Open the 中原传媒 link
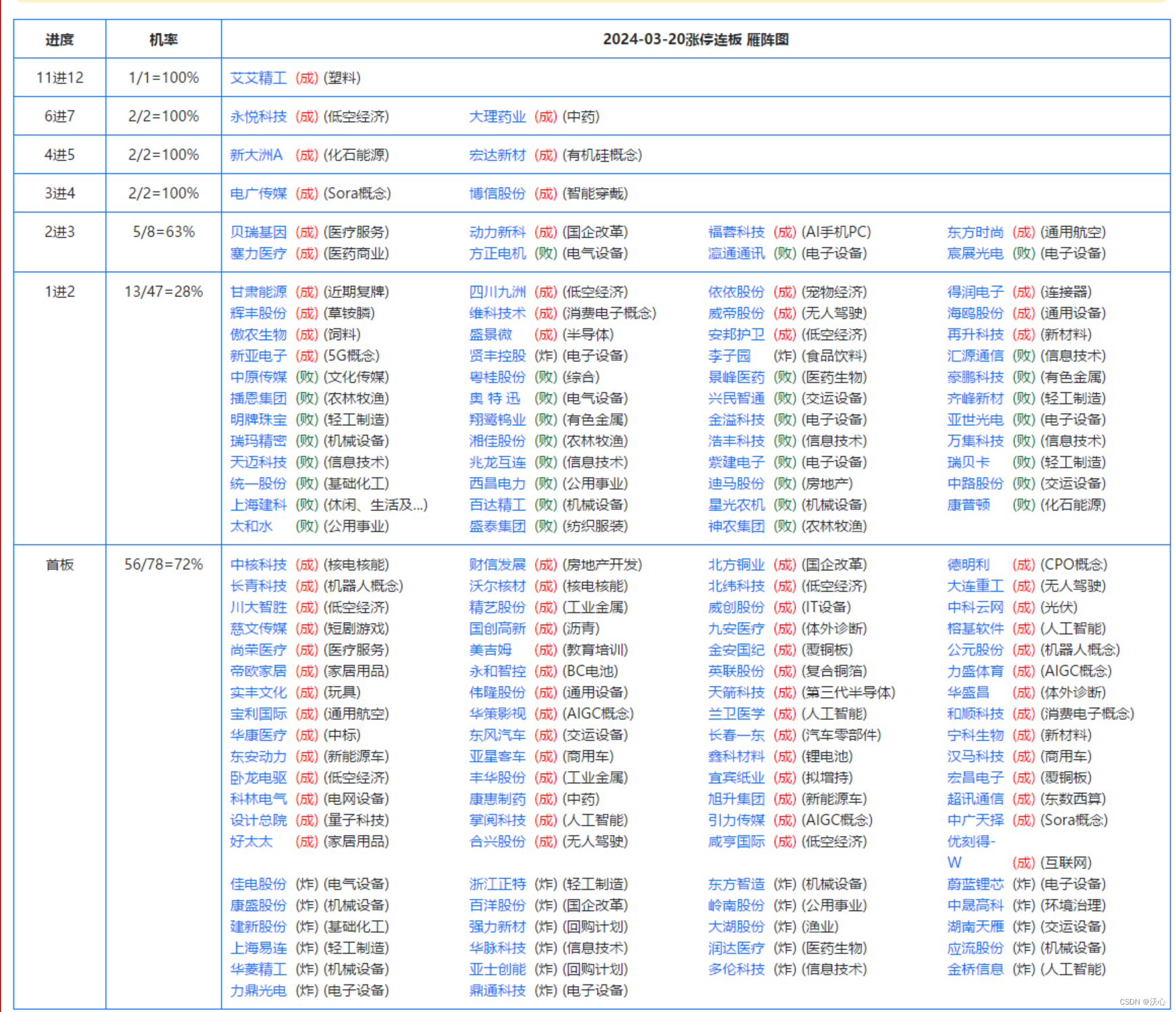 point(258,377)
